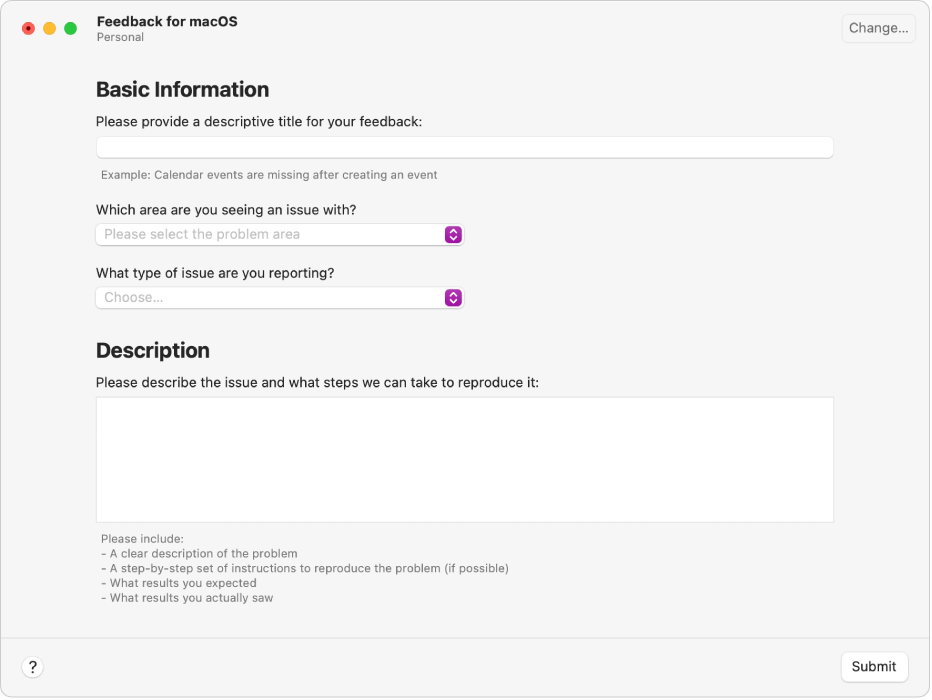The image size is (932, 700).
Task: Click the 'Personal' subtitle under the window title
Action: point(120,38)
